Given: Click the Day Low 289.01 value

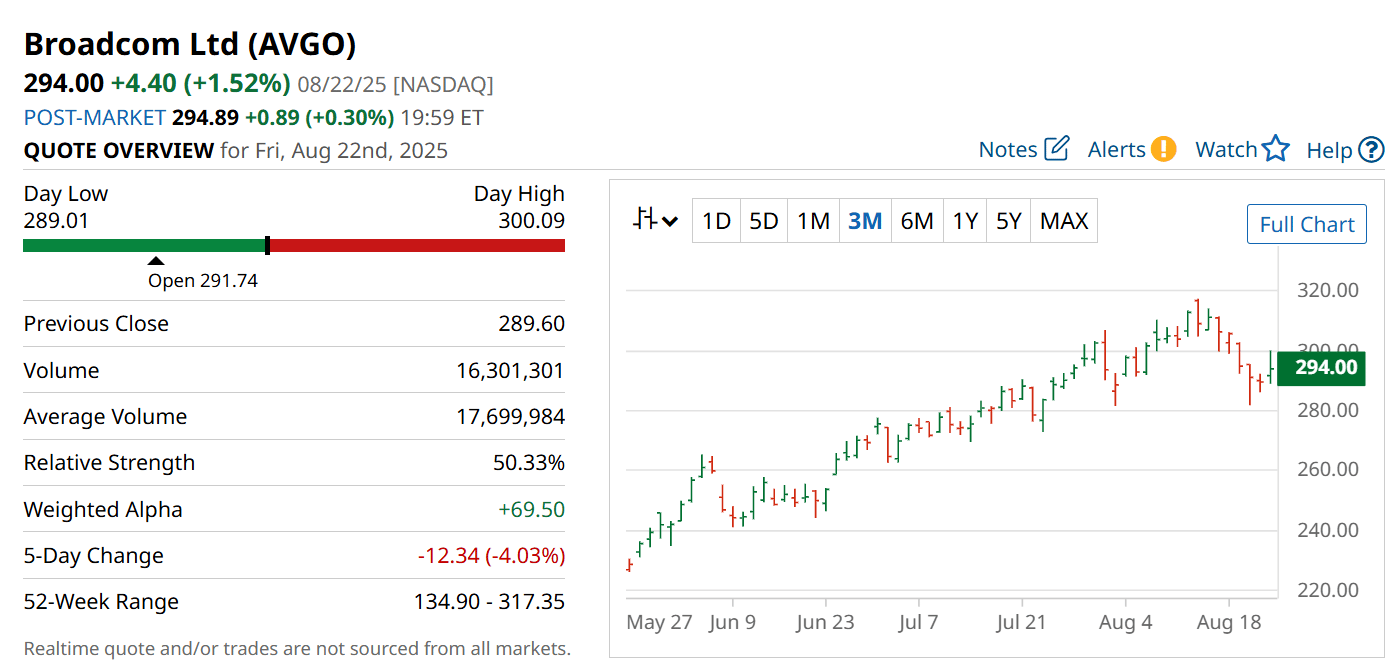Looking at the screenshot, I should point(56,220).
